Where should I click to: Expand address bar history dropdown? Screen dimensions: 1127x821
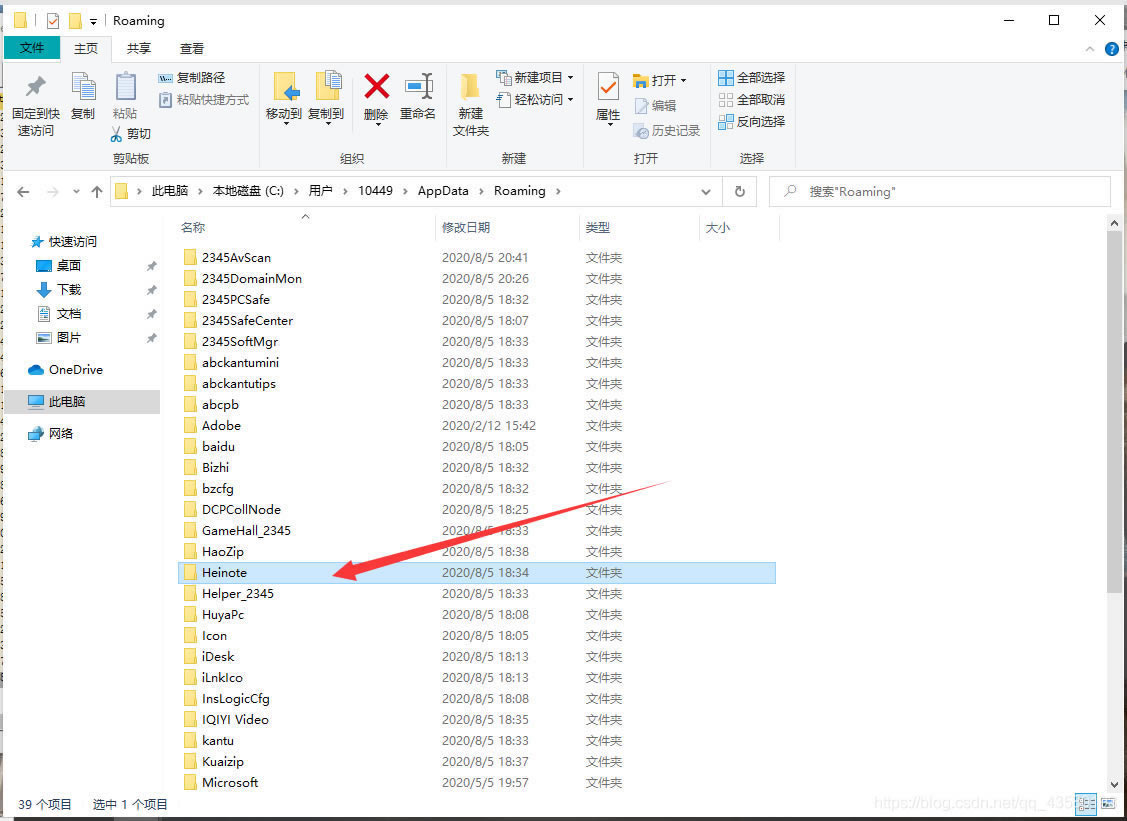tap(706, 192)
